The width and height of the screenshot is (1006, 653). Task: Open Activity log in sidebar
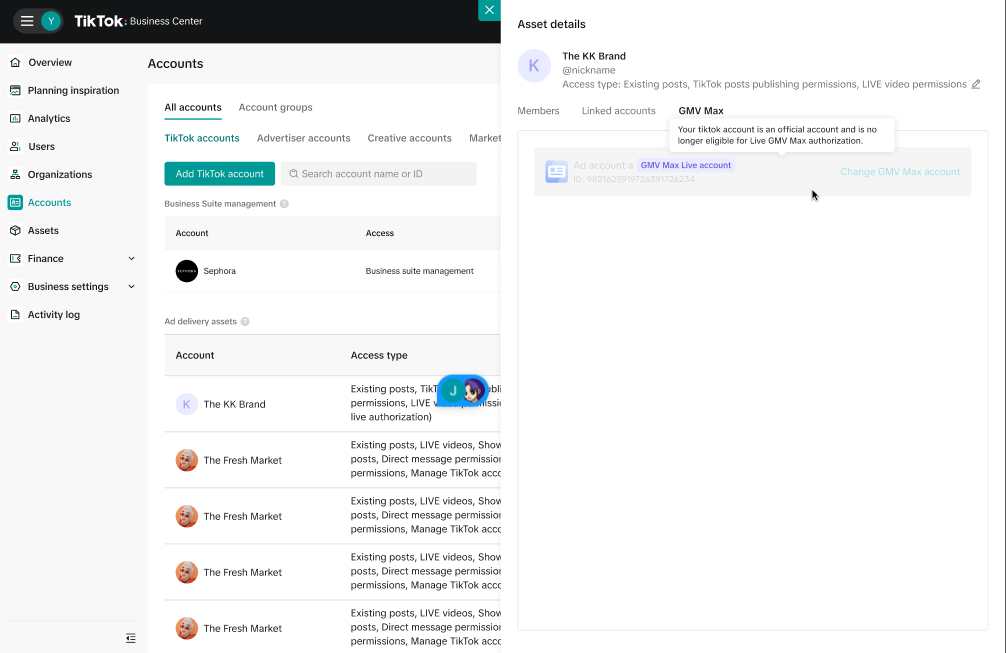tap(53, 315)
